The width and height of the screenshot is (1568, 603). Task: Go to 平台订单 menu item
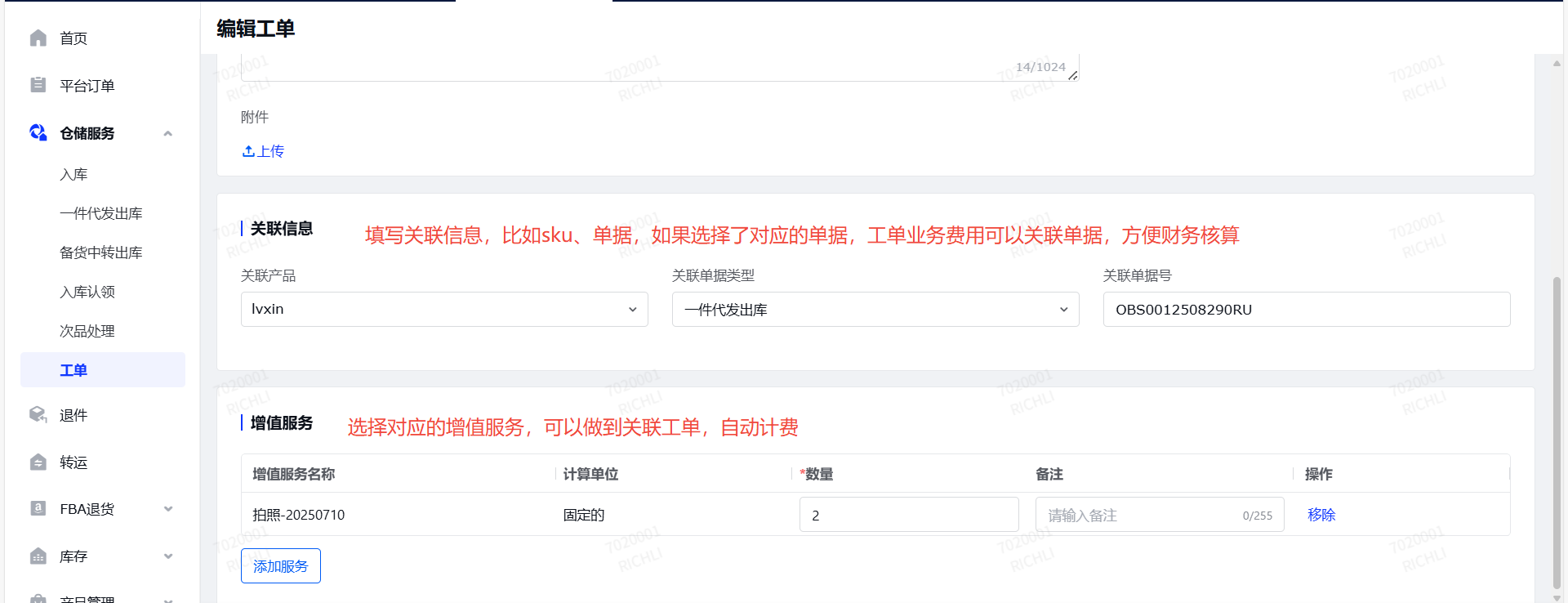[87, 86]
